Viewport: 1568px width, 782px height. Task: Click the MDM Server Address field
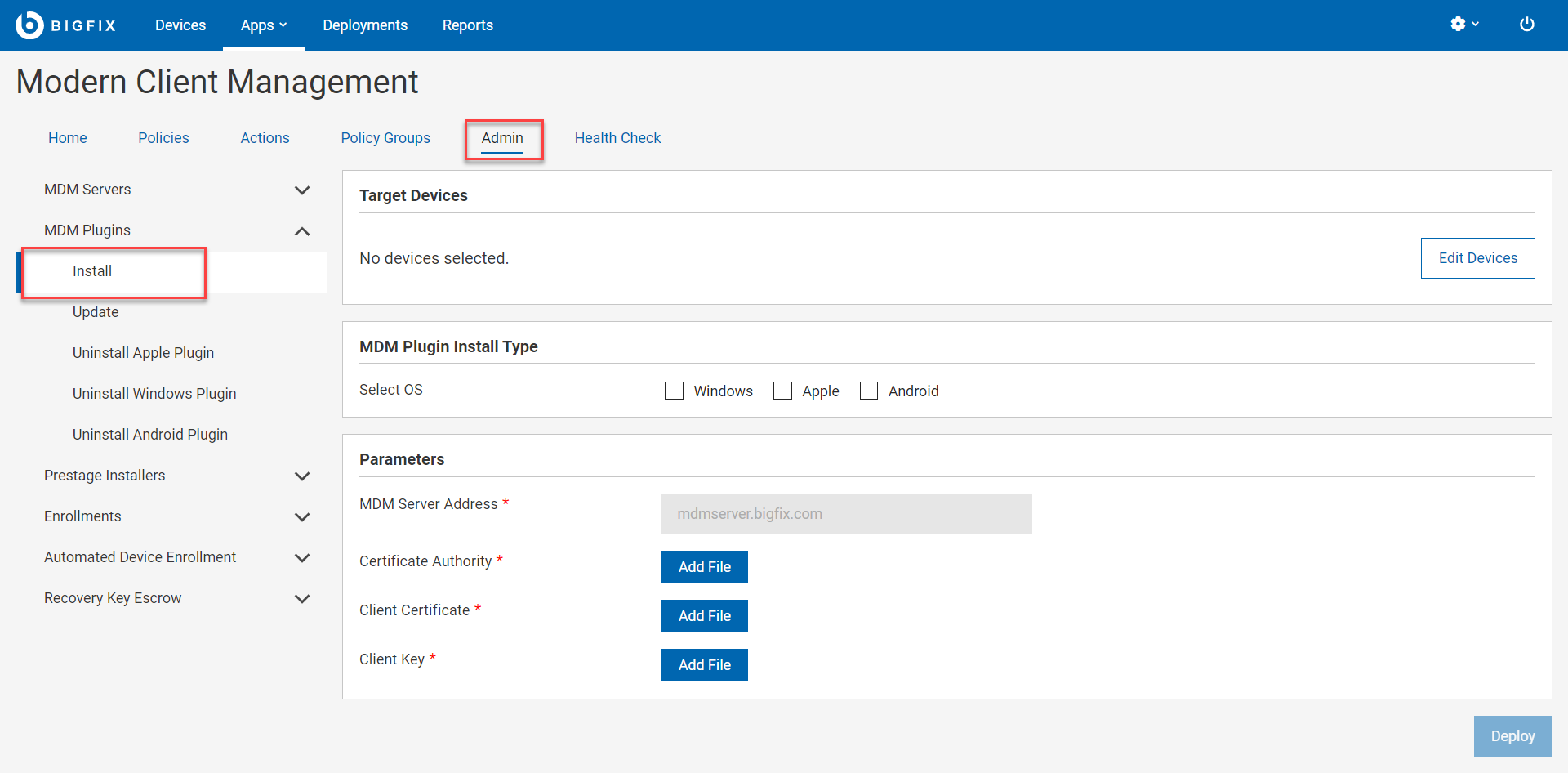pyautogui.click(x=845, y=514)
